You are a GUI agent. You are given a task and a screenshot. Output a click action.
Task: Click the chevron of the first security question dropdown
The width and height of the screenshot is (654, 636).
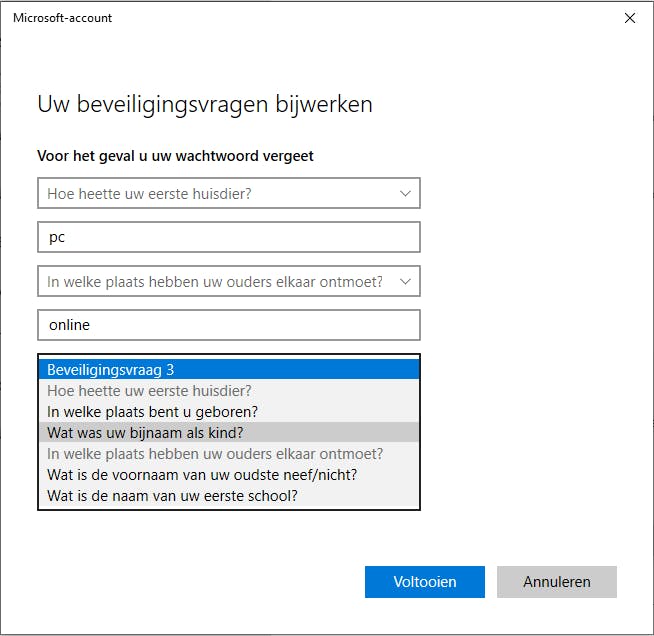(405, 193)
